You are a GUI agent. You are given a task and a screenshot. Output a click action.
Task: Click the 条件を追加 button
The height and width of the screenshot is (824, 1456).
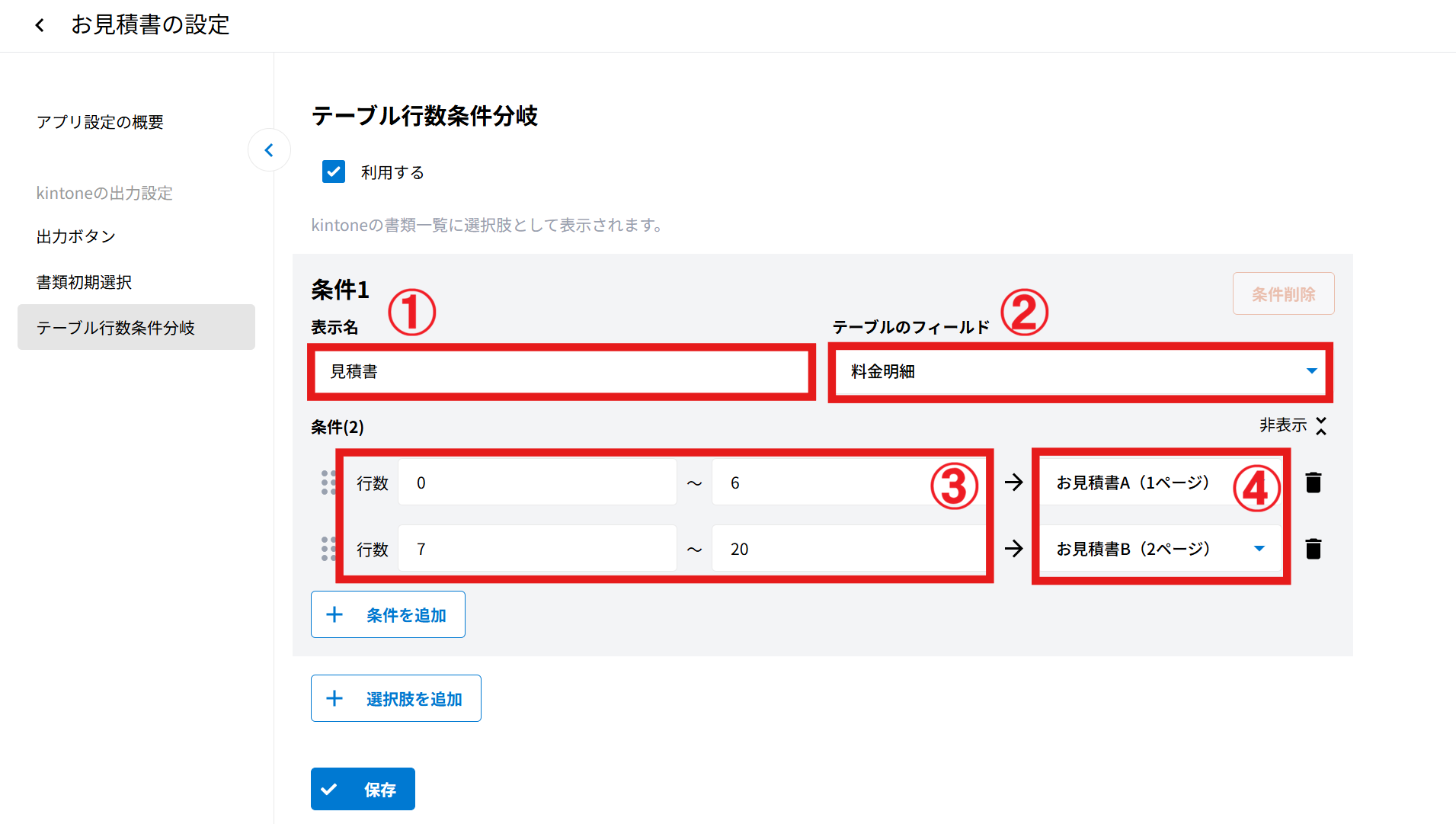coord(388,614)
